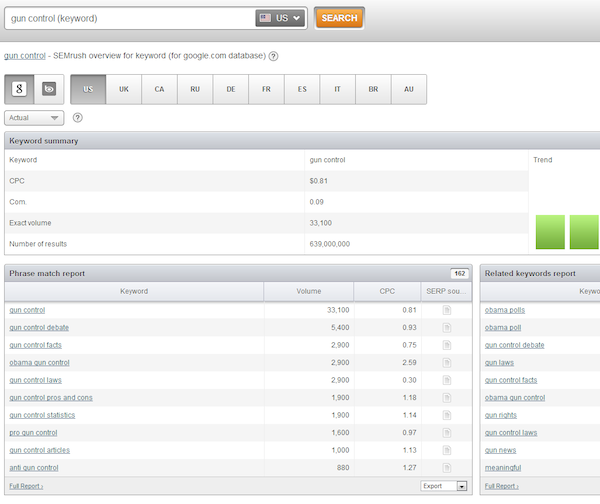Click the keyword search input field

128,18
